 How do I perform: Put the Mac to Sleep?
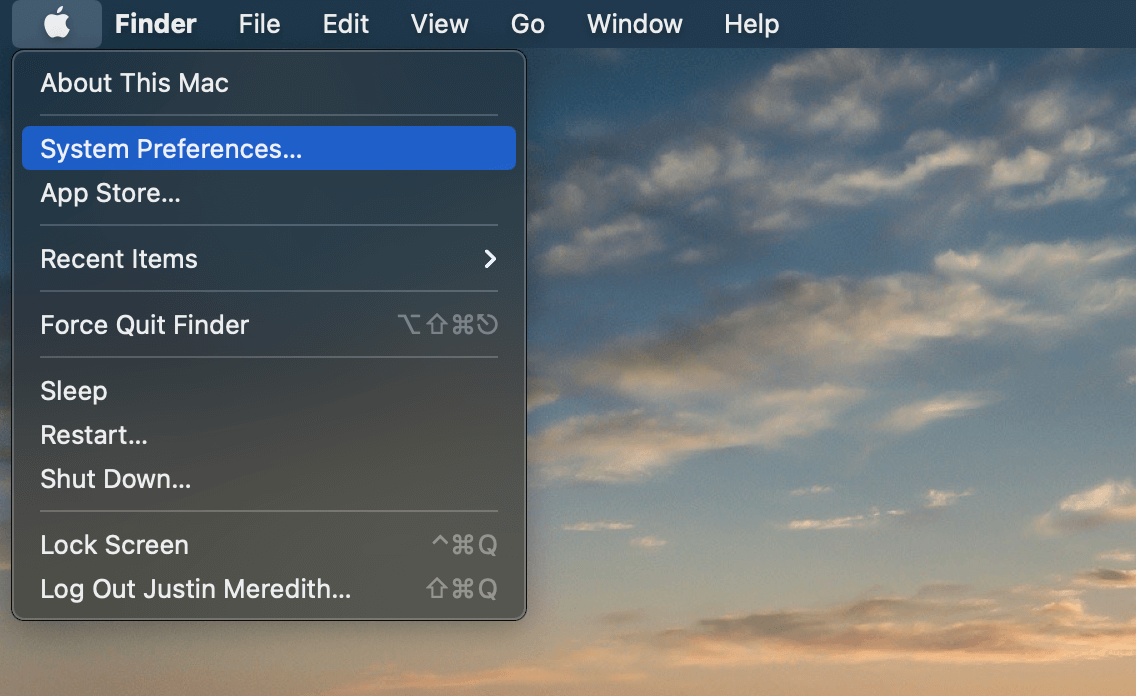(73, 390)
